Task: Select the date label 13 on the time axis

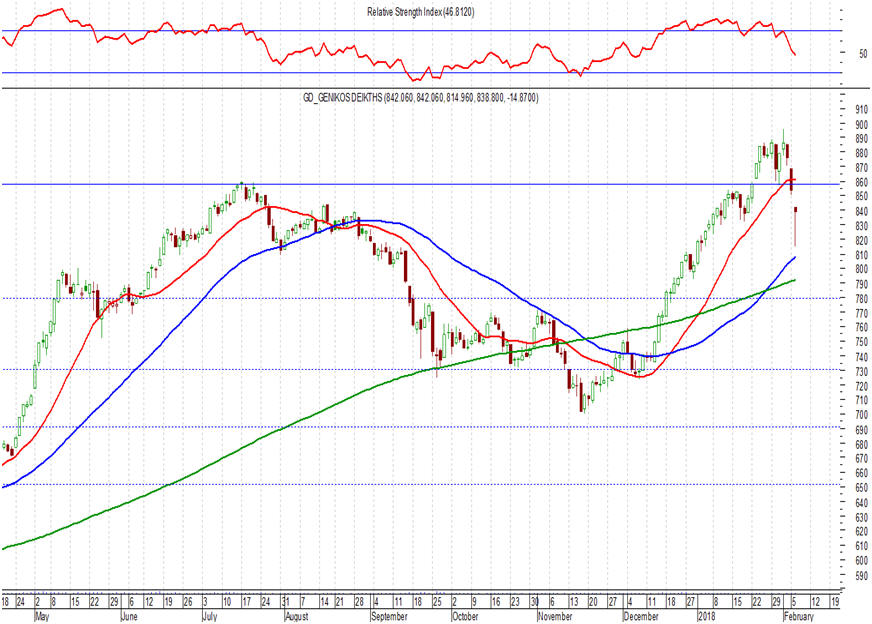Action: (573, 602)
